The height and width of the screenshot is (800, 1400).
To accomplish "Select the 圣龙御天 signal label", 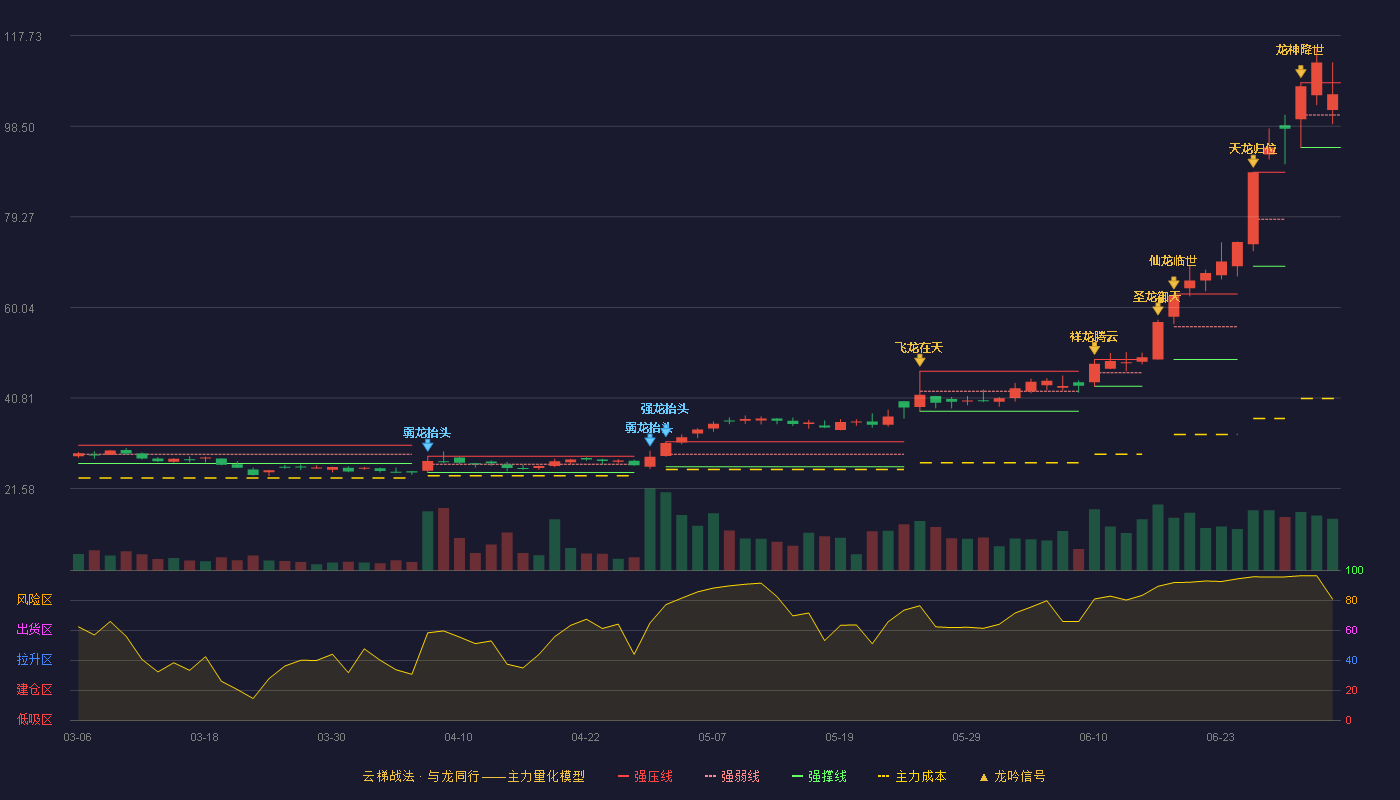I will point(1157,297).
